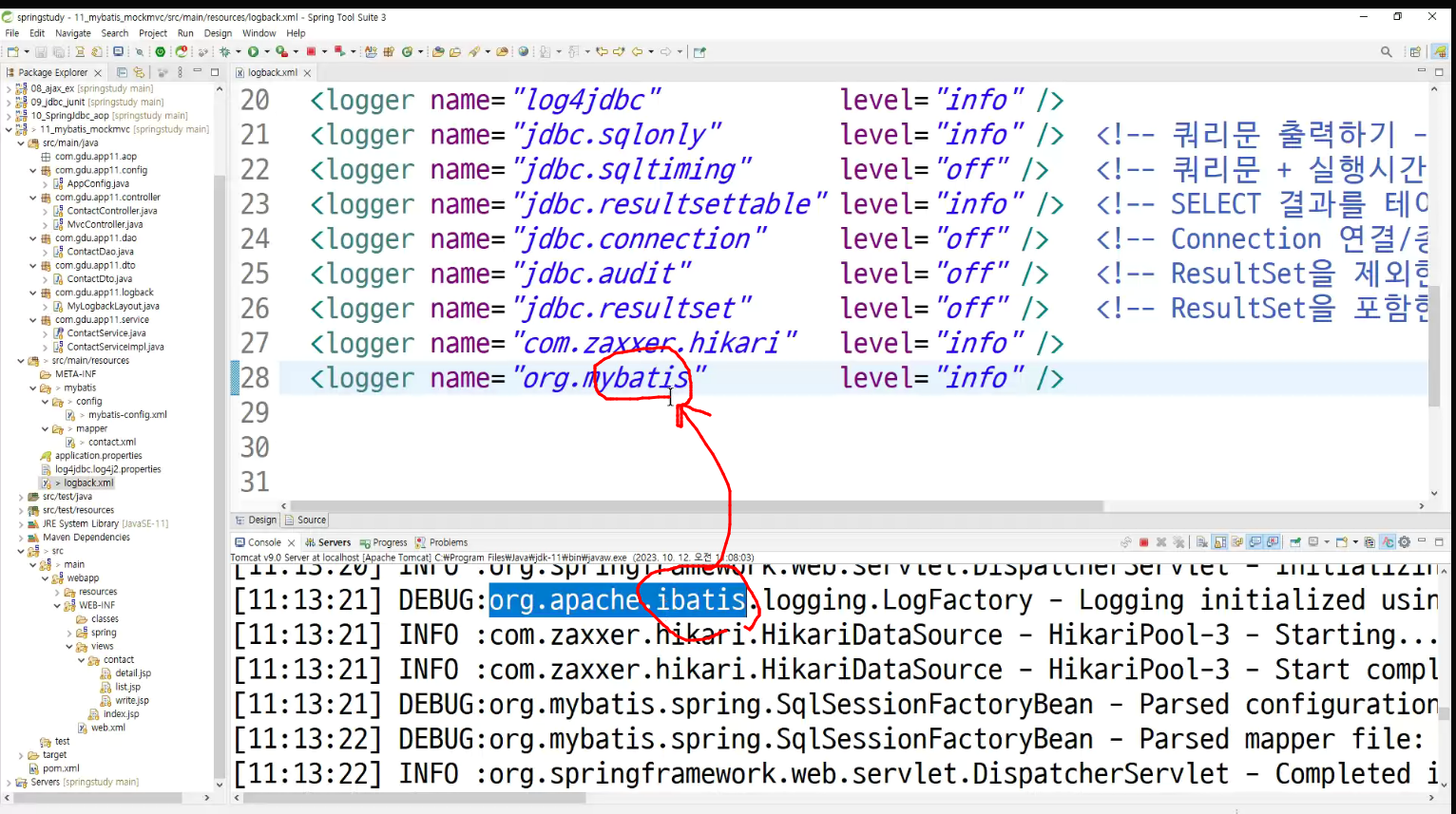The image size is (1456, 814).
Task: Select the logback.xml editor tab
Action: tap(273, 72)
